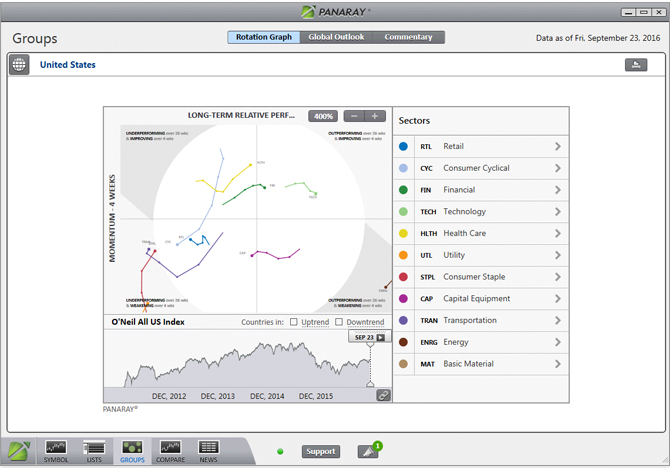Open the News view
The width and height of the screenshot is (670, 468).
pyautogui.click(x=209, y=452)
